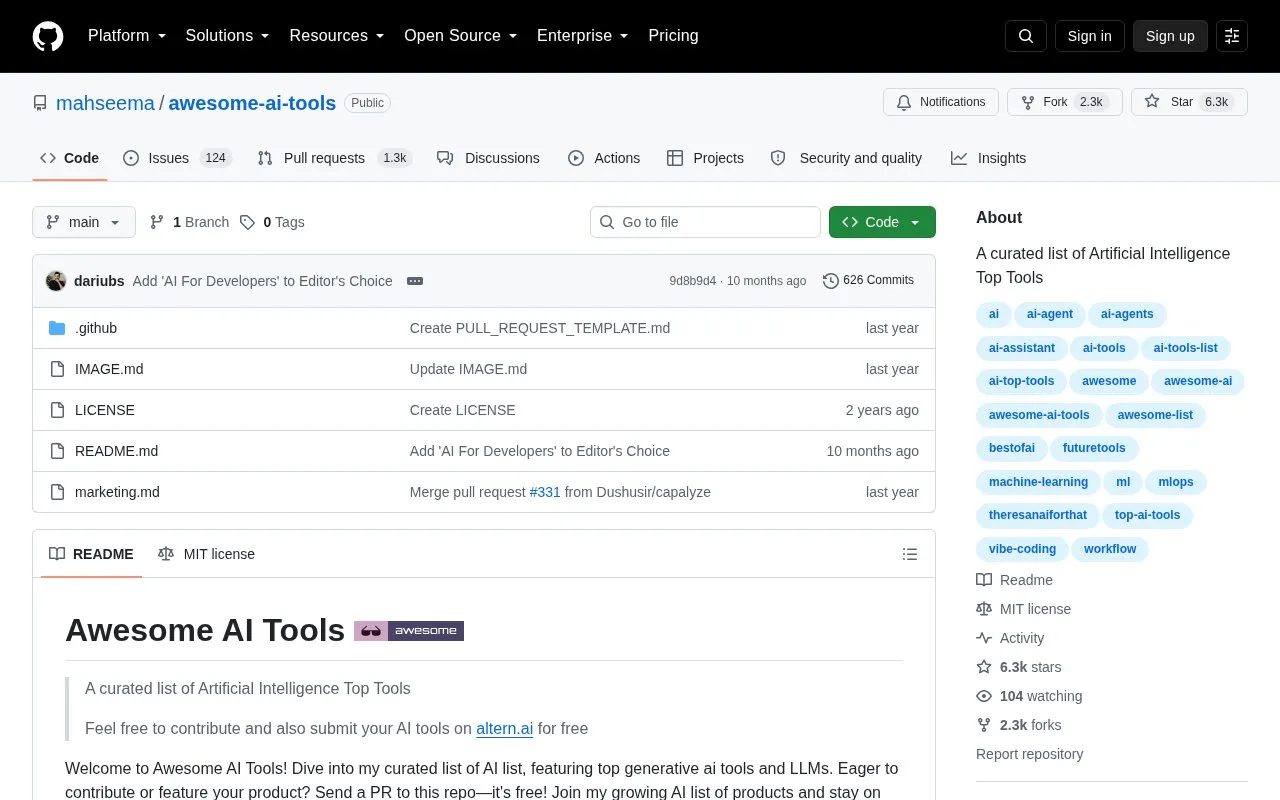Select the MIT license tab
Screen dimensions: 1280x800
pyautogui.click(x=207, y=554)
